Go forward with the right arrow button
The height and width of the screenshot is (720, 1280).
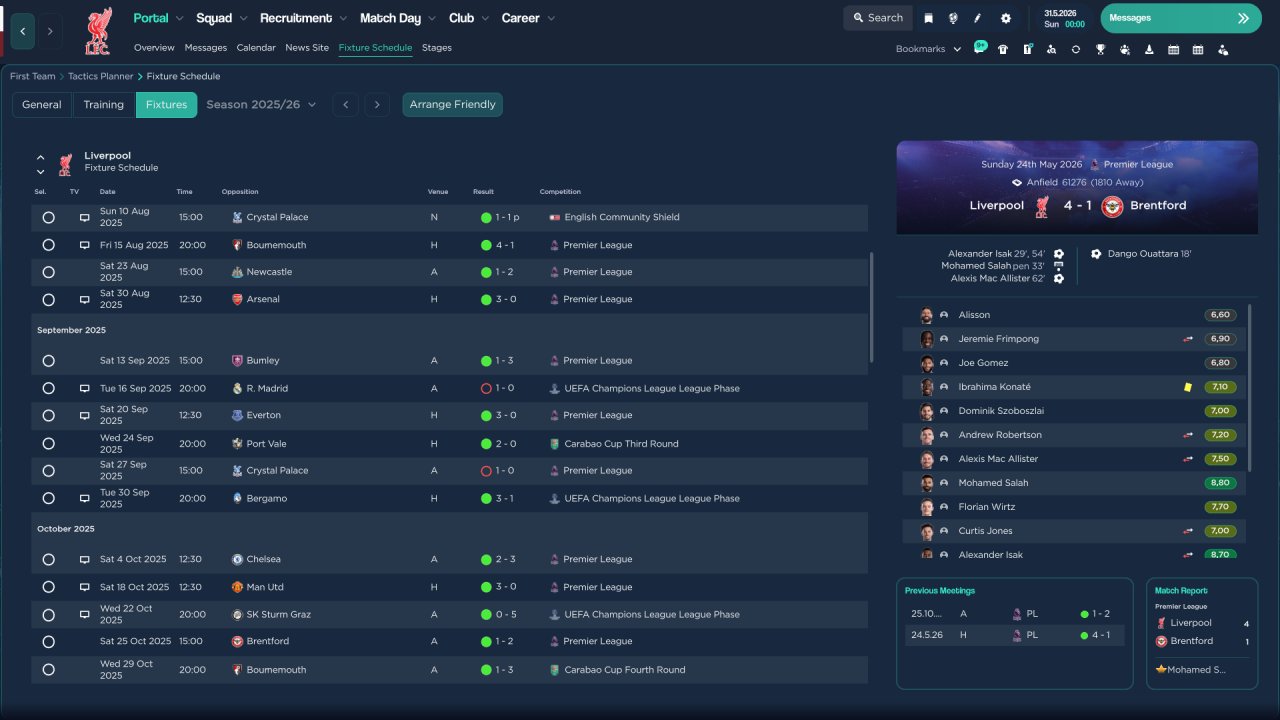tap(50, 31)
